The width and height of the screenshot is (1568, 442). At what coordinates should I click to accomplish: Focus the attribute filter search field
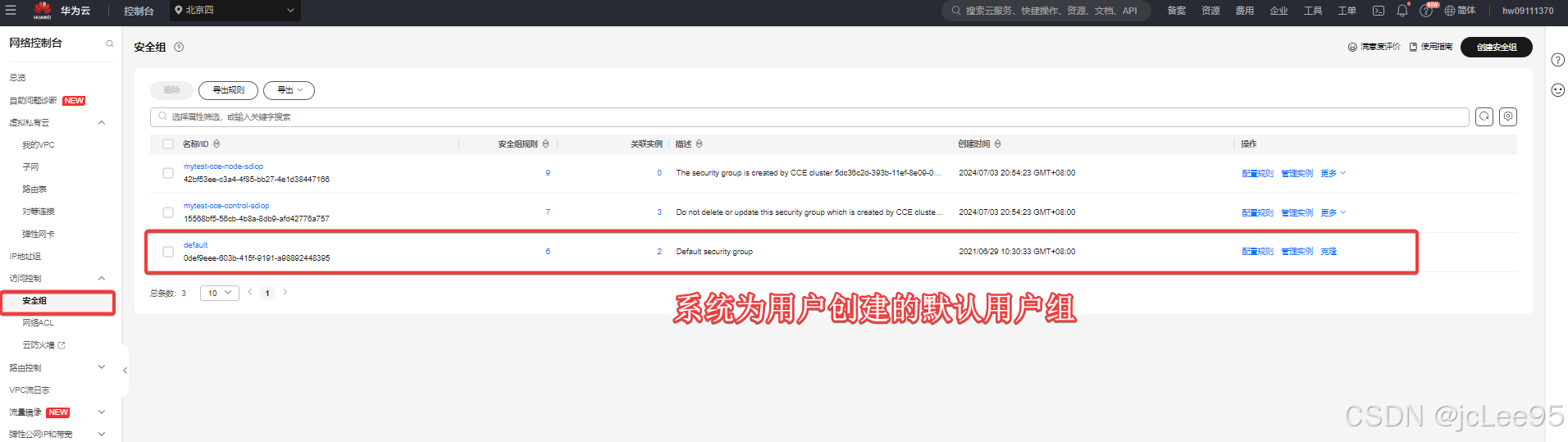[809, 117]
